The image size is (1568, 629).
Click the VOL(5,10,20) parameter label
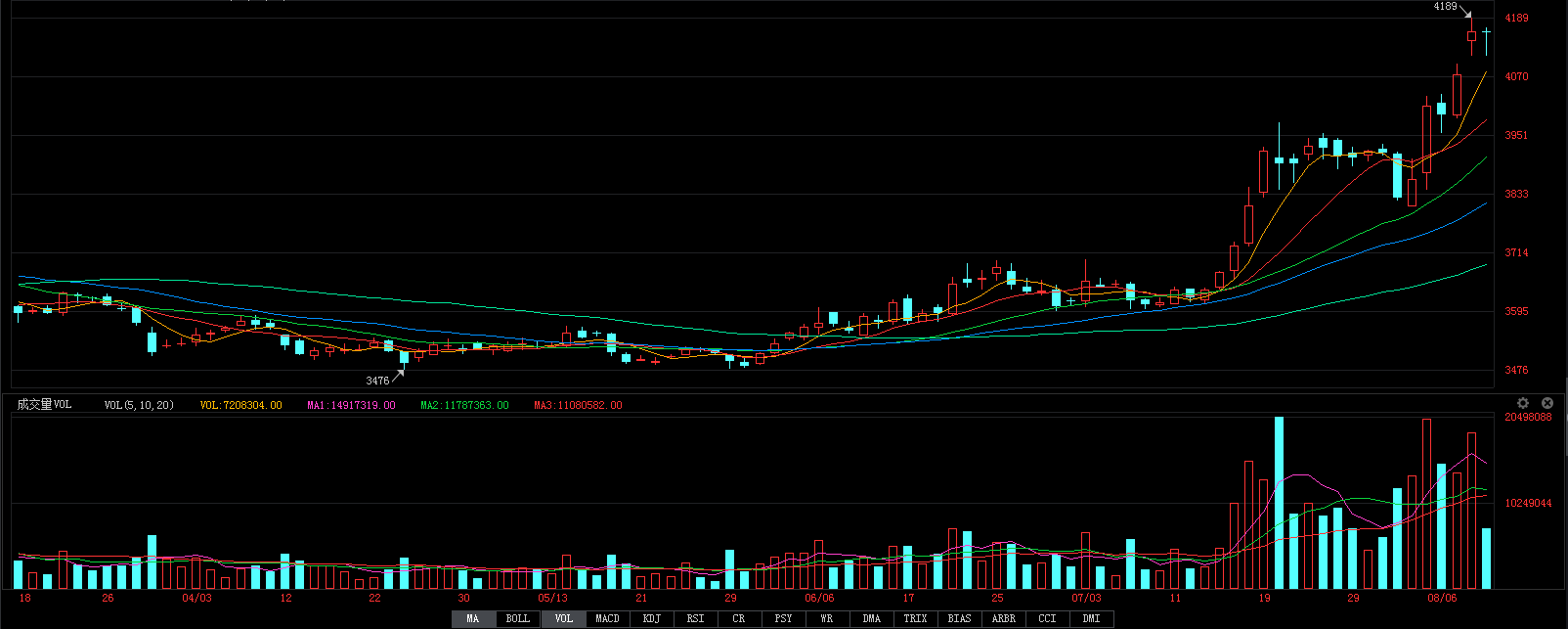tap(139, 405)
